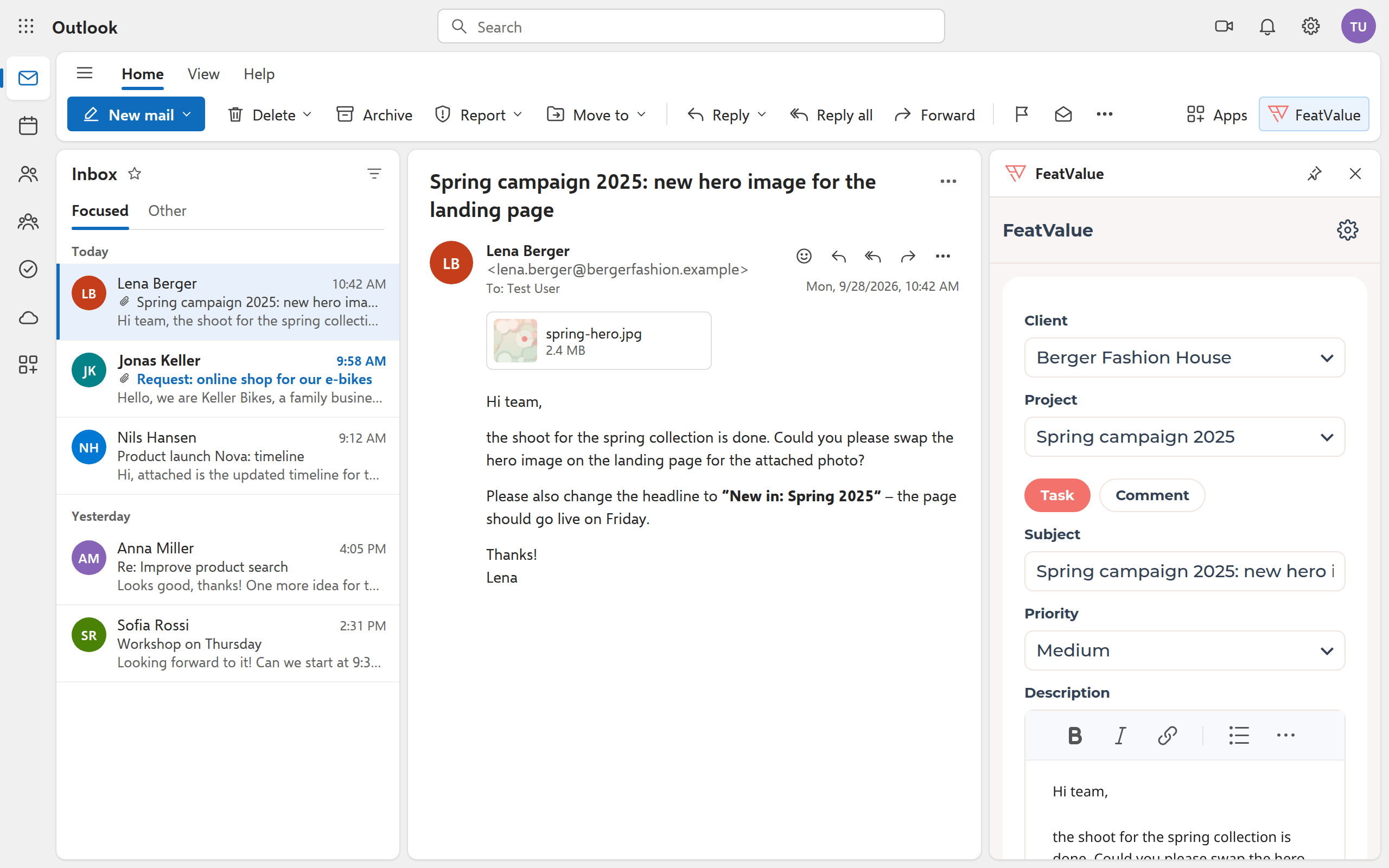Image resolution: width=1389 pixels, height=868 pixels.
Task: Open Jonas Keller e-bikes email
Action: [x=228, y=379]
